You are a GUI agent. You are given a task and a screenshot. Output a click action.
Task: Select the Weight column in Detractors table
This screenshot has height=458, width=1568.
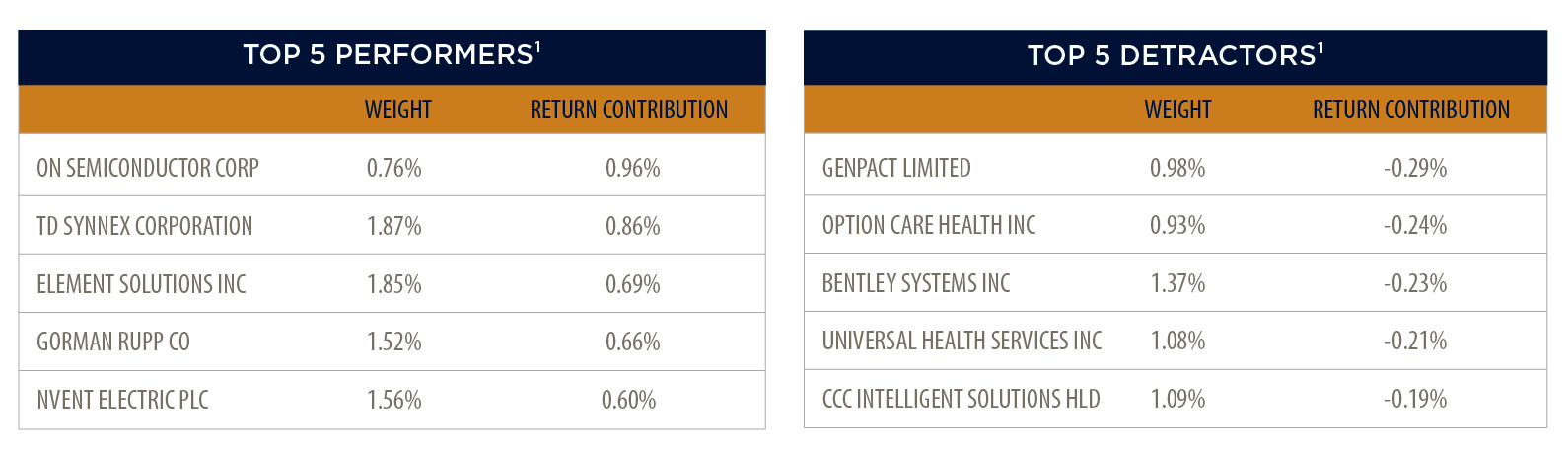pyautogui.click(x=1177, y=110)
